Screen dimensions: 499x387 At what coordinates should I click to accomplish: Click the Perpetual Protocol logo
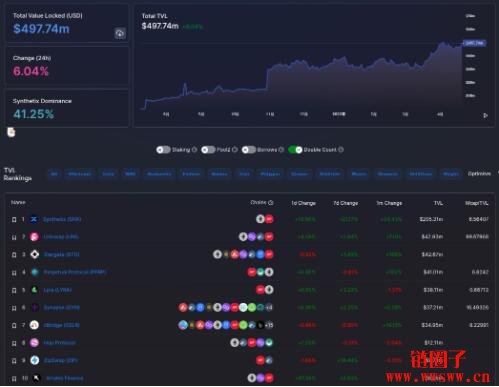pos(34,272)
